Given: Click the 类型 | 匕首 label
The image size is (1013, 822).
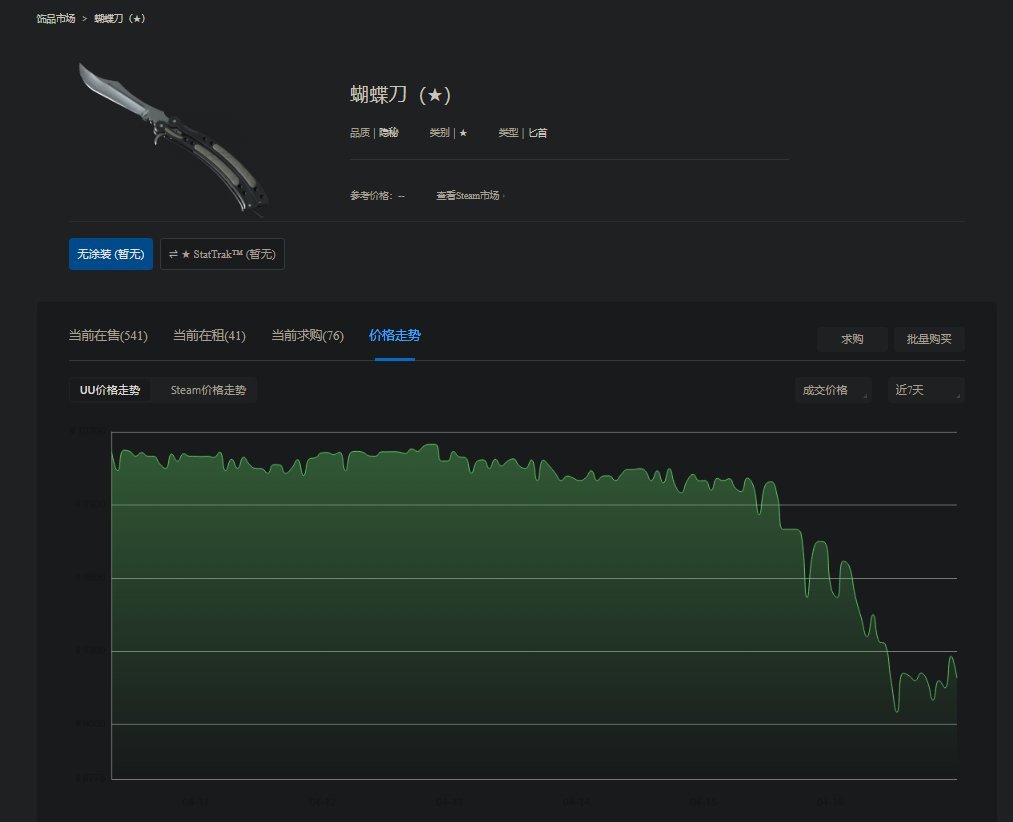Looking at the screenshot, I should coord(523,132).
